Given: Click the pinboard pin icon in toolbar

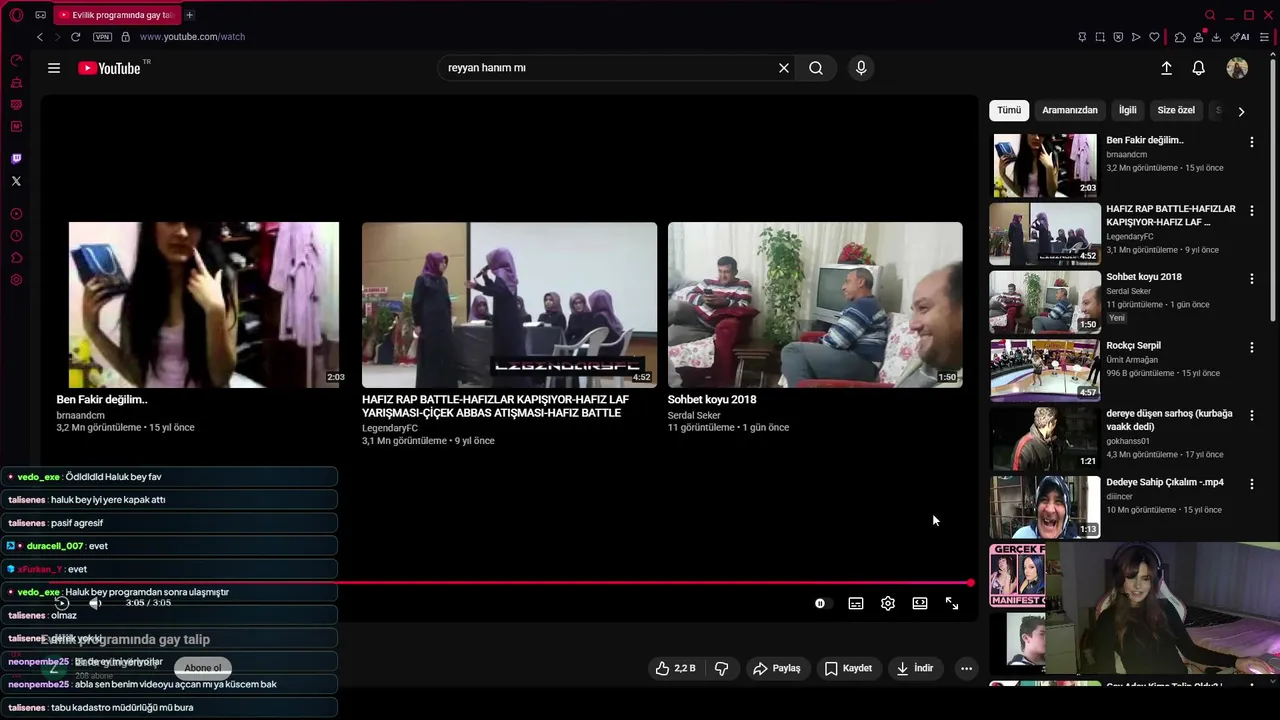Looking at the screenshot, I should (1082, 37).
